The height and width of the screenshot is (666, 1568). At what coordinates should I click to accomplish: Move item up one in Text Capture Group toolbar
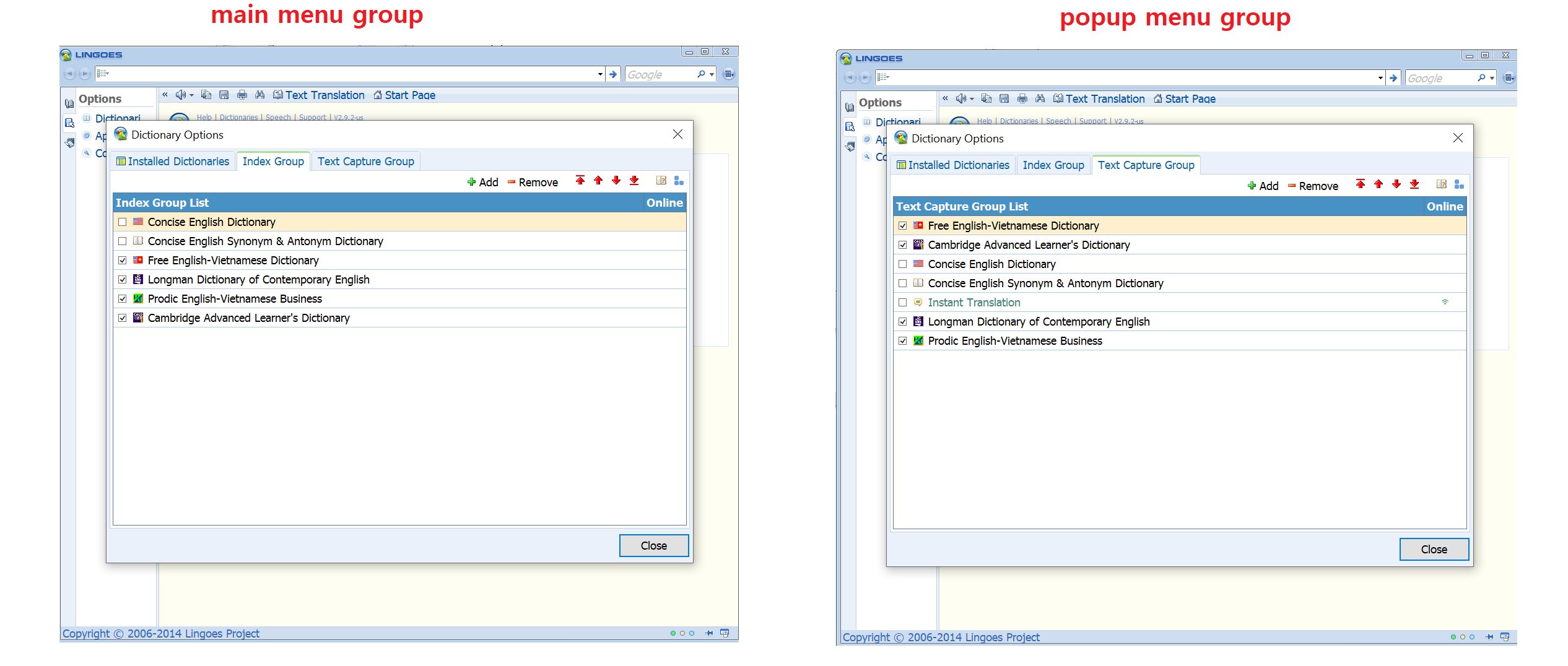pos(1379,184)
